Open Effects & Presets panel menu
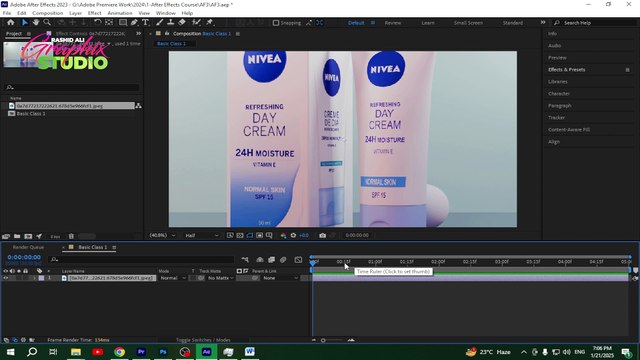 [x=627, y=70]
